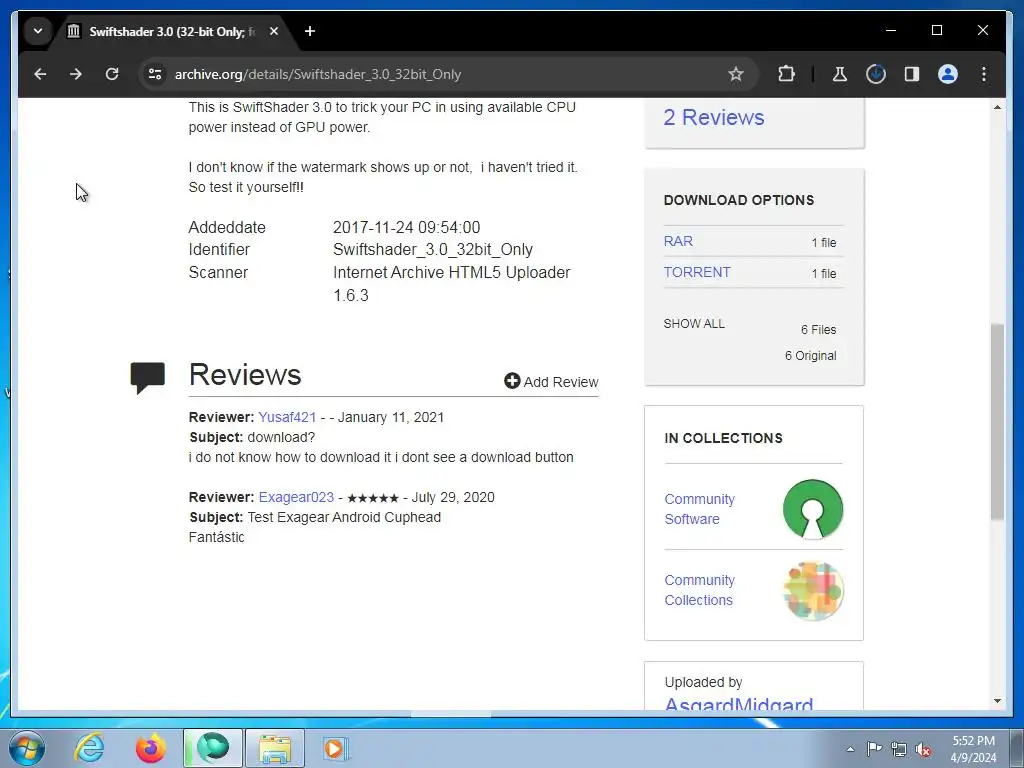Click the address bar URL
This screenshot has height=768, width=1024.
coord(317,74)
